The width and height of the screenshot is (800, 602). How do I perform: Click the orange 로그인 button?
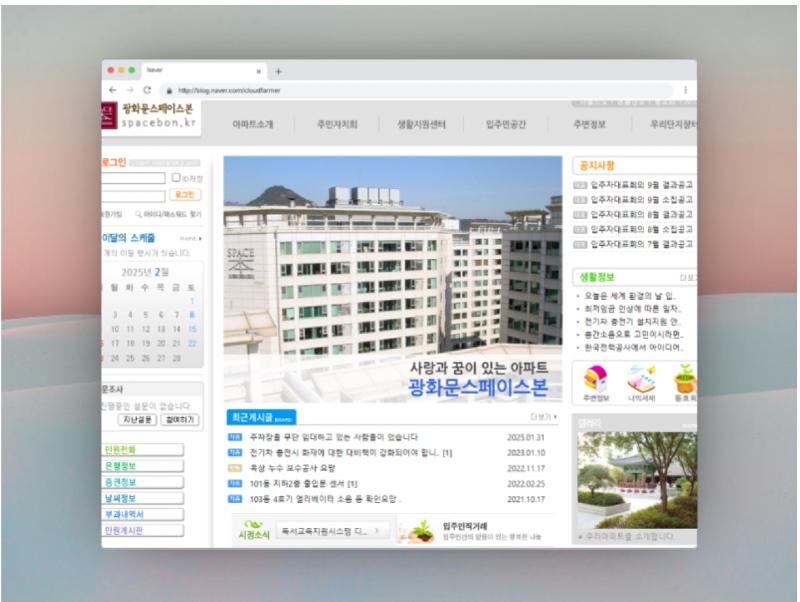coord(185,195)
